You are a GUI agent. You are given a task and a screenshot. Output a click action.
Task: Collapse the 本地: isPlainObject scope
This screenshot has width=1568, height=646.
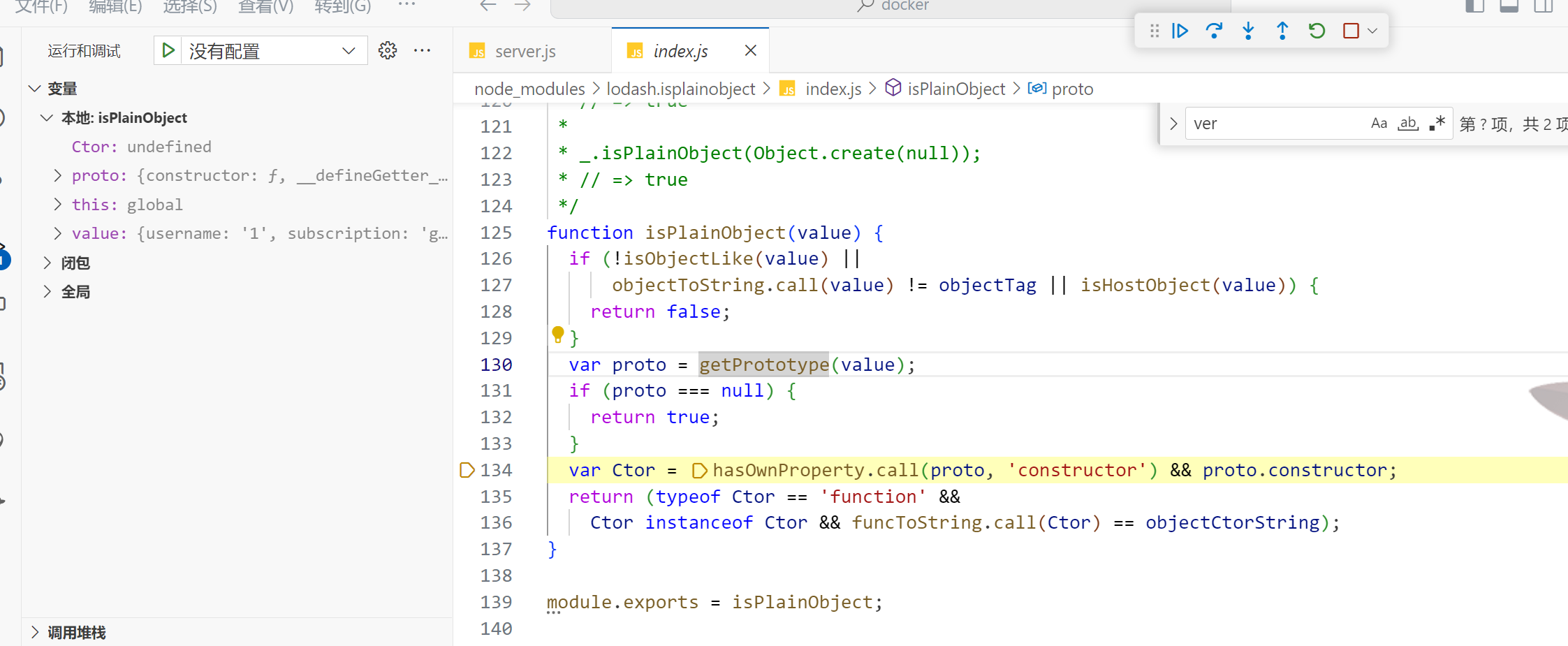click(x=46, y=118)
